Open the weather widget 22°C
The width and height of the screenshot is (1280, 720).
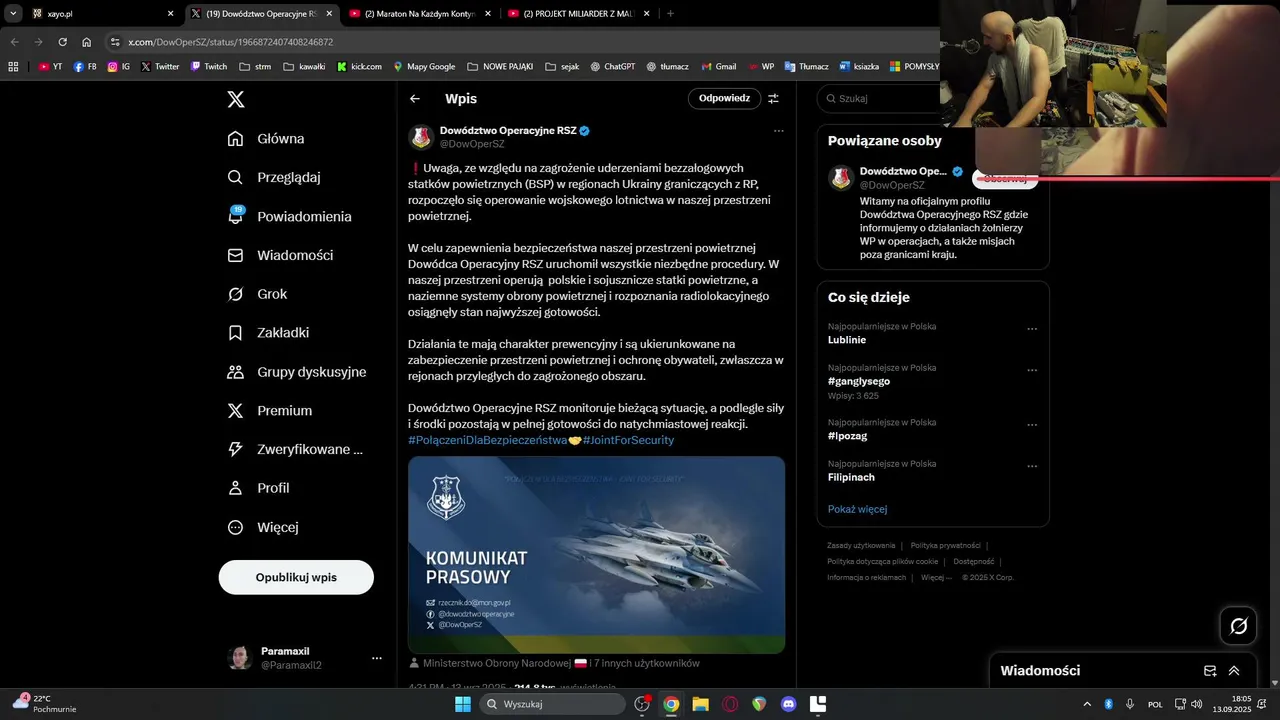click(45, 704)
